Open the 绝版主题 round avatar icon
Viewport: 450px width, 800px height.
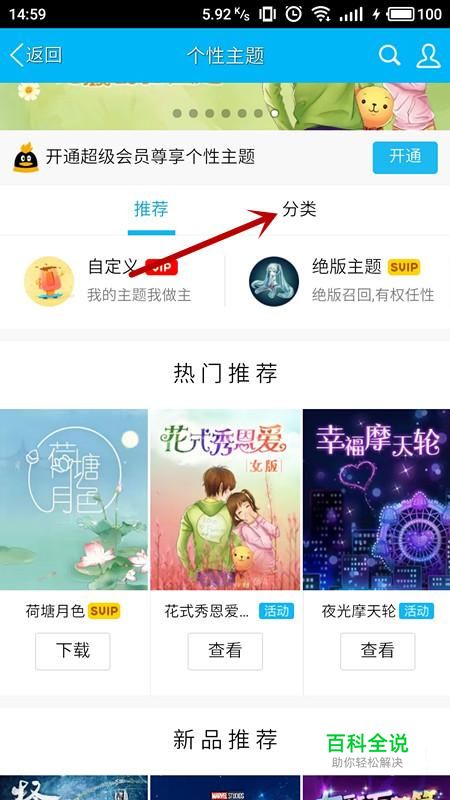274,281
